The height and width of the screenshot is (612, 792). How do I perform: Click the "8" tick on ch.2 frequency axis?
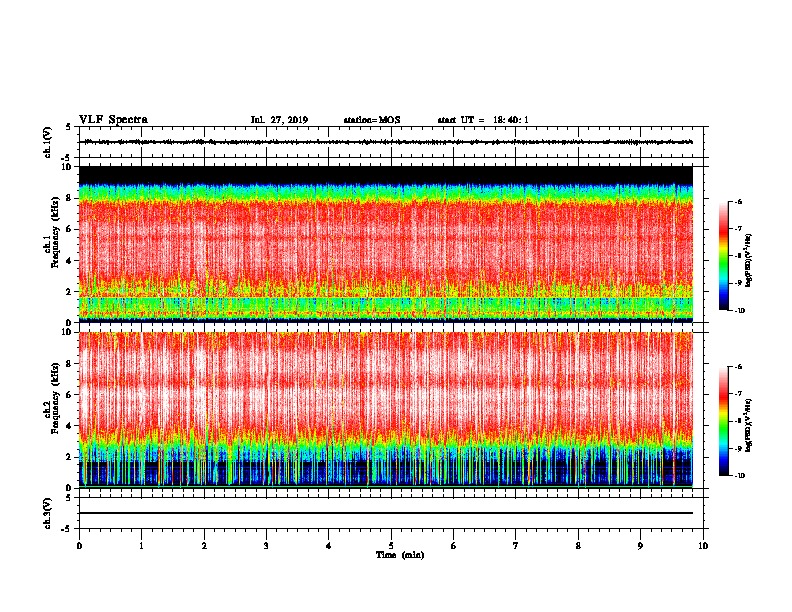tap(69, 364)
